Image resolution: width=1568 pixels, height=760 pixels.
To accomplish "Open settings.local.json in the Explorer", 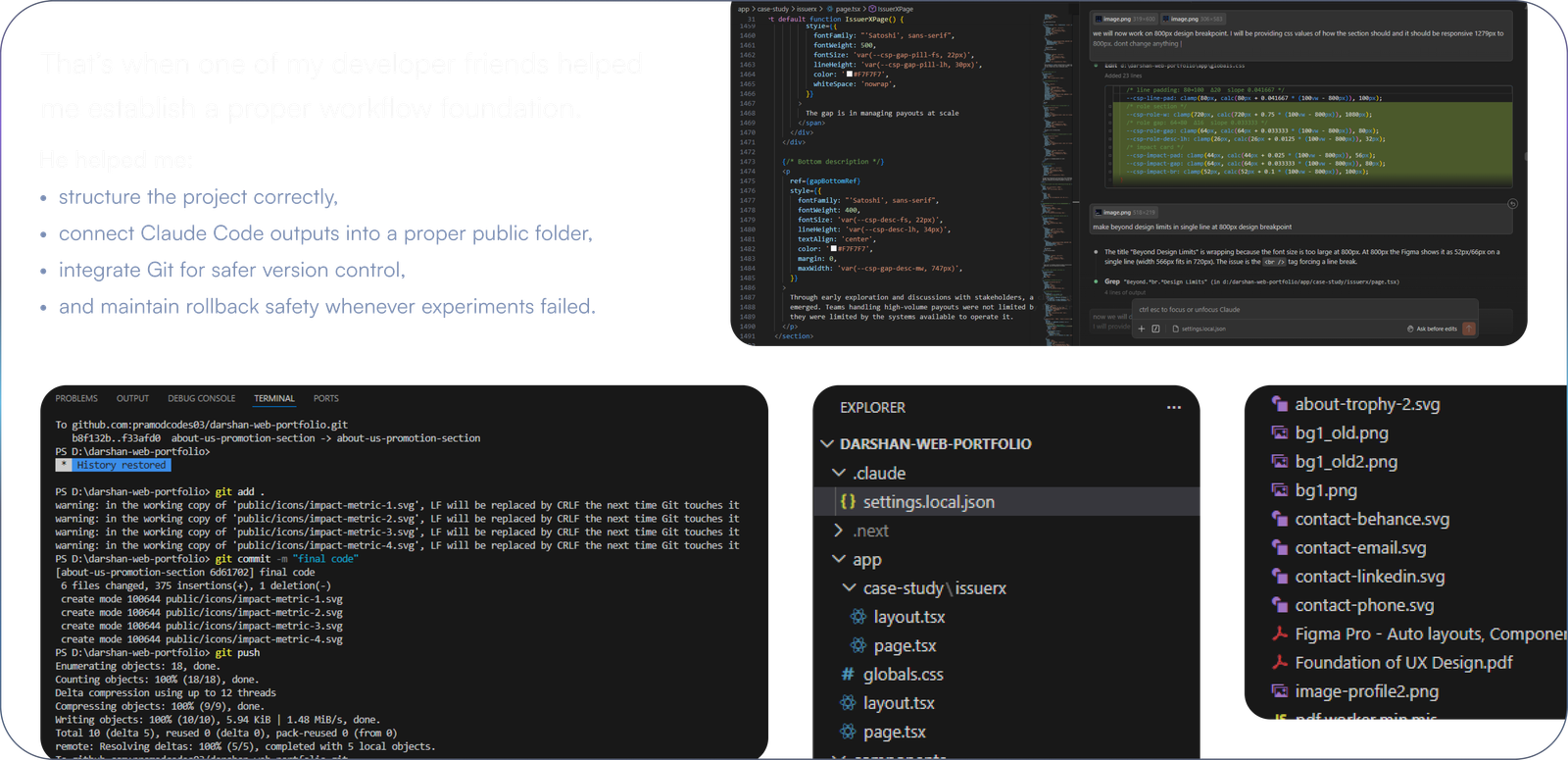I will (x=1006, y=502).
